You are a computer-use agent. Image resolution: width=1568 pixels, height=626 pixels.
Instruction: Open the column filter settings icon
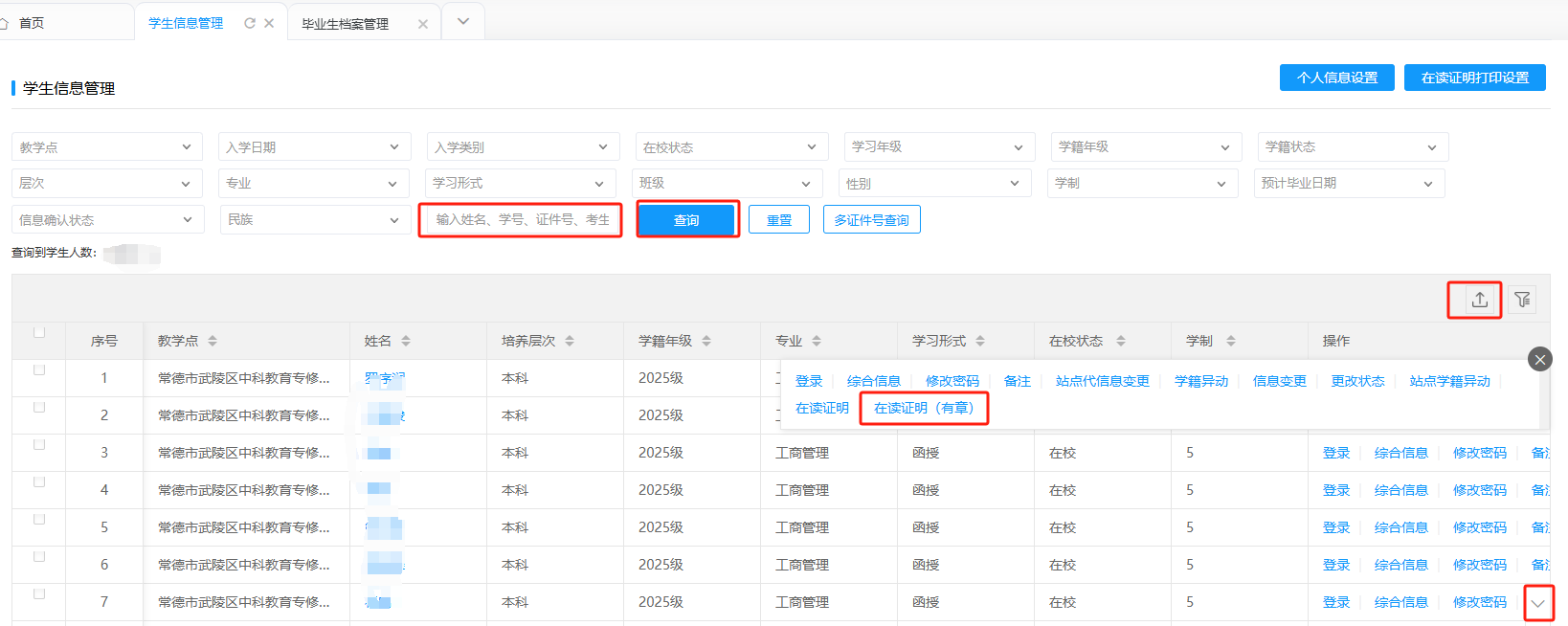coord(1522,300)
